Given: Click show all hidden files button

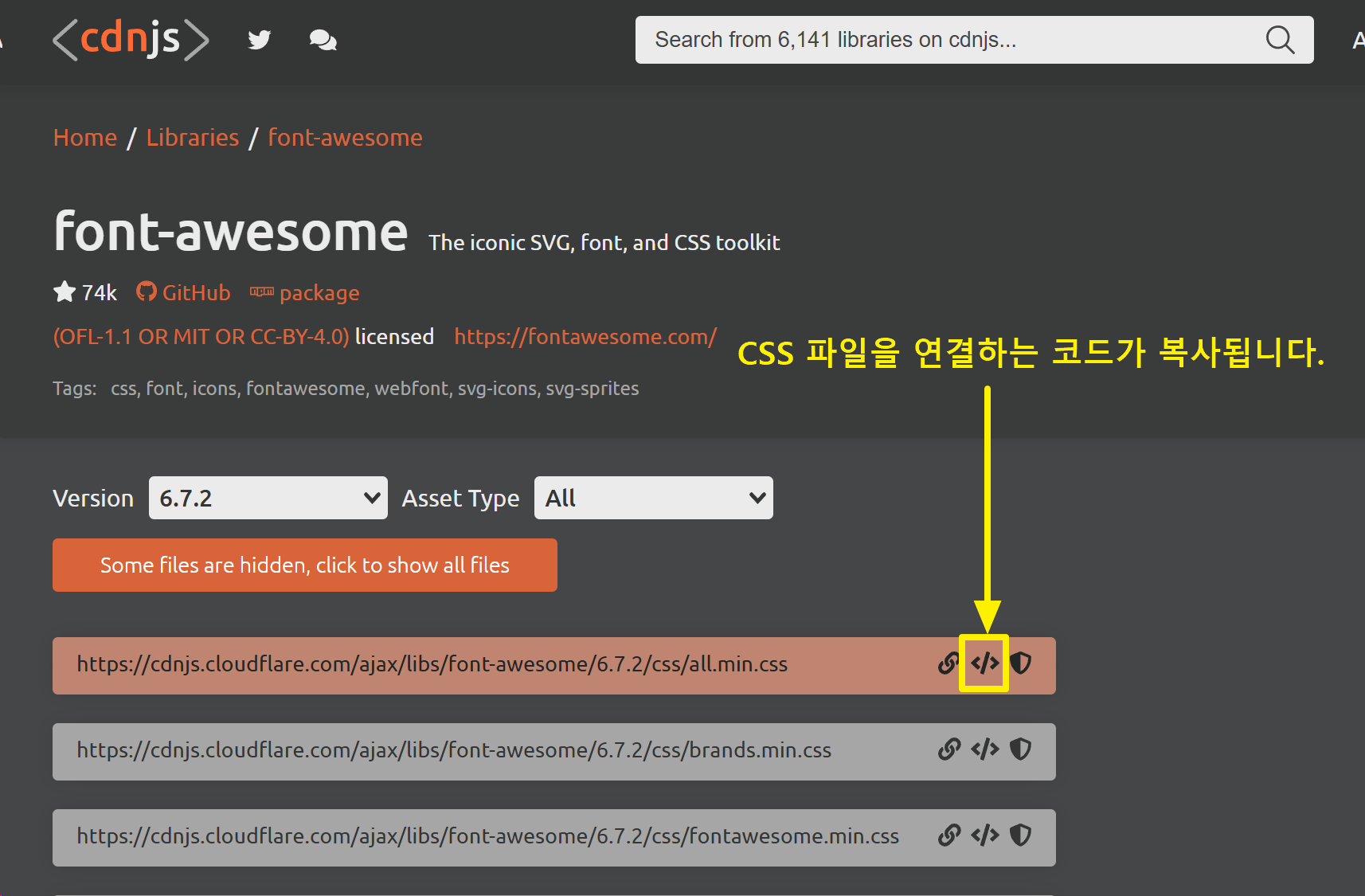Looking at the screenshot, I should point(305,565).
